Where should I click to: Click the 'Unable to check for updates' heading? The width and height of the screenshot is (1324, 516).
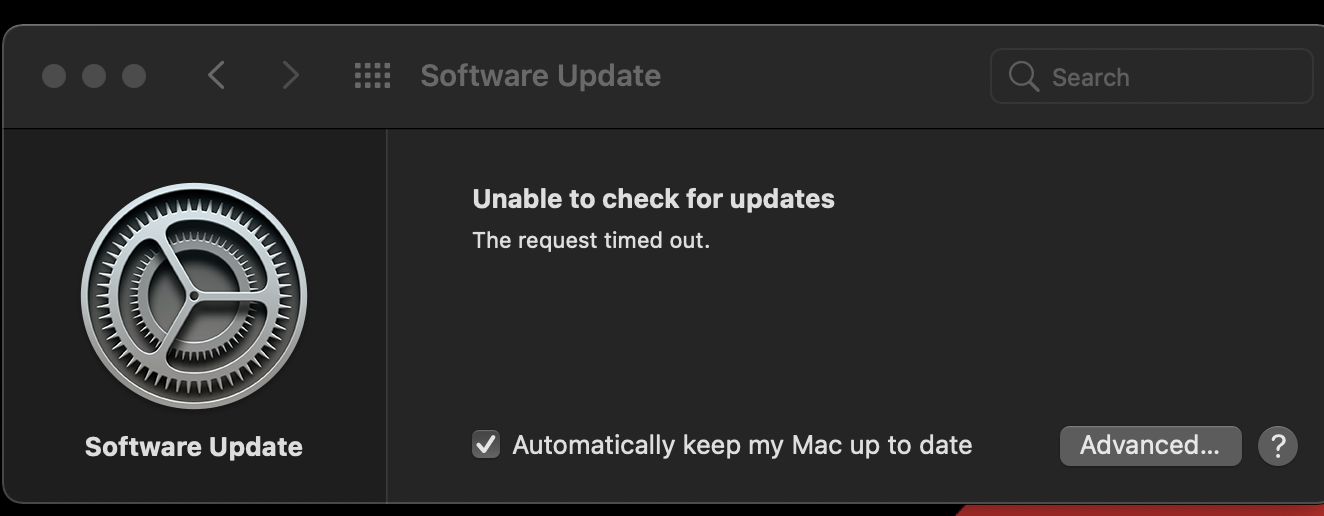(x=653, y=199)
